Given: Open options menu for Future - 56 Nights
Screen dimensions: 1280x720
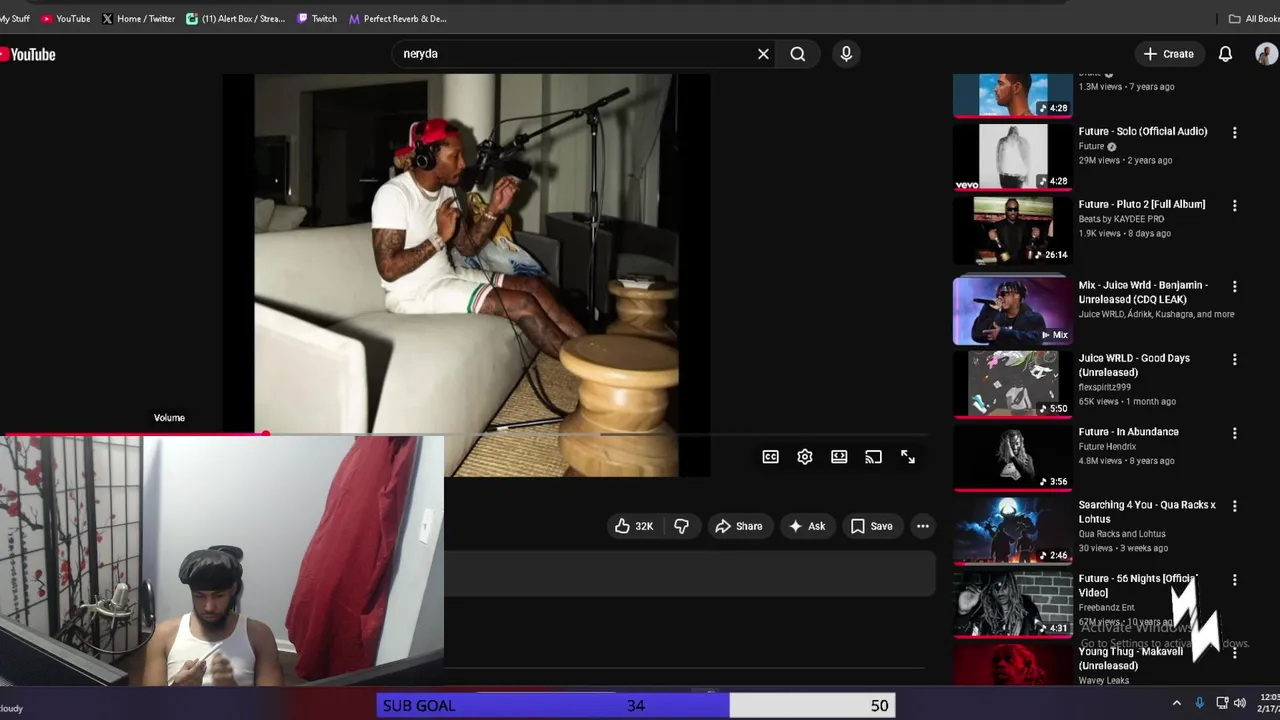Looking at the screenshot, I should click(1234, 580).
